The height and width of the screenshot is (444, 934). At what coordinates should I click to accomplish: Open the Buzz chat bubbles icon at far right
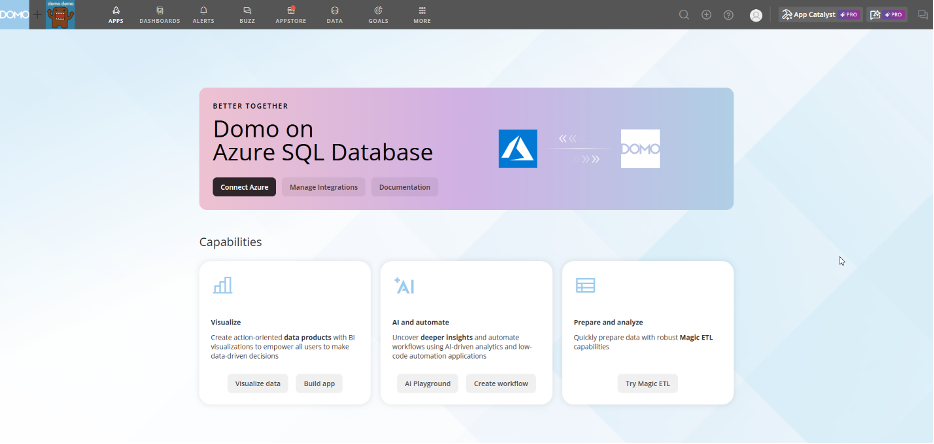[923, 15]
